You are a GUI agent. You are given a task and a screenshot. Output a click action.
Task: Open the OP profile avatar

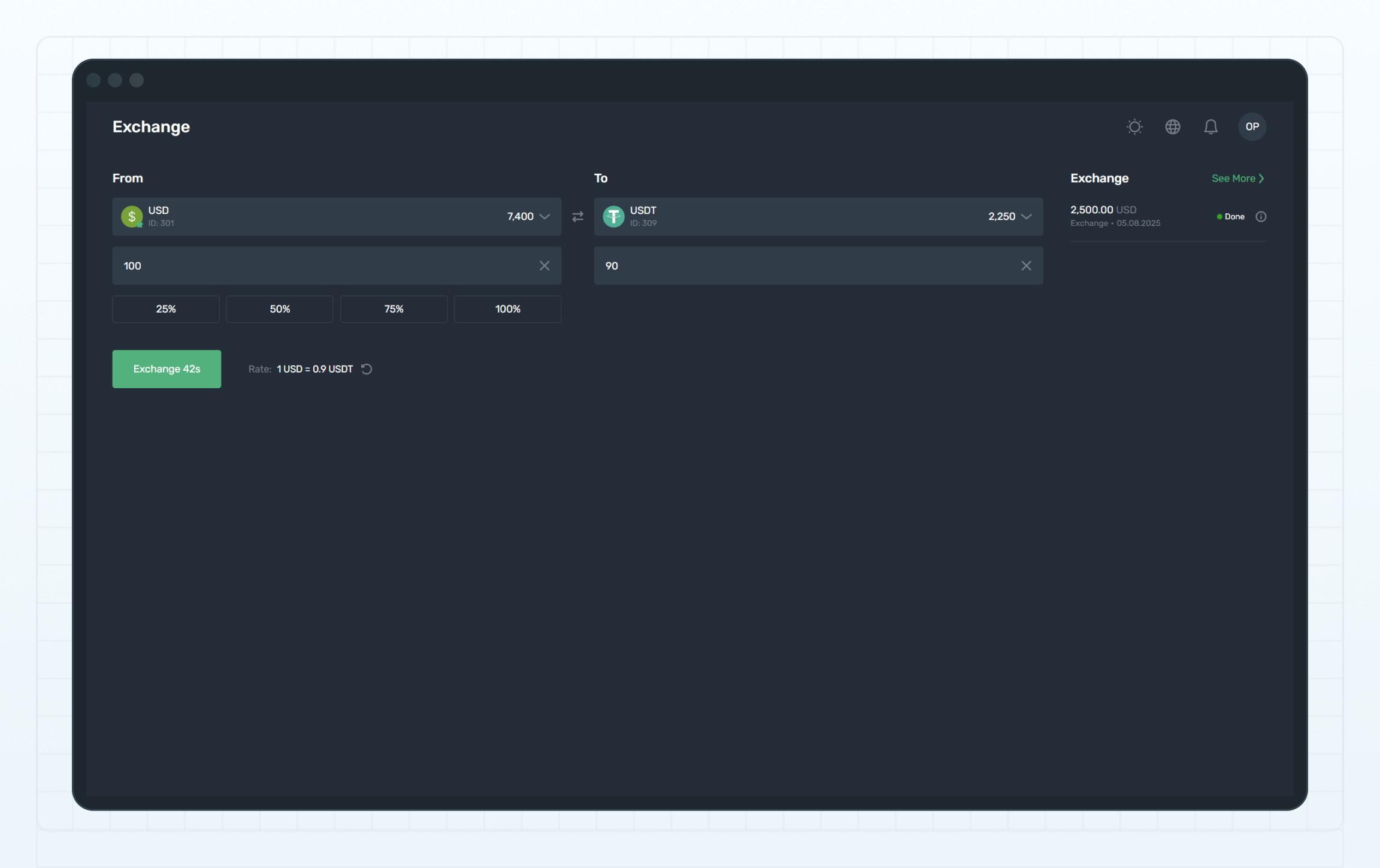pos(1252,127)
